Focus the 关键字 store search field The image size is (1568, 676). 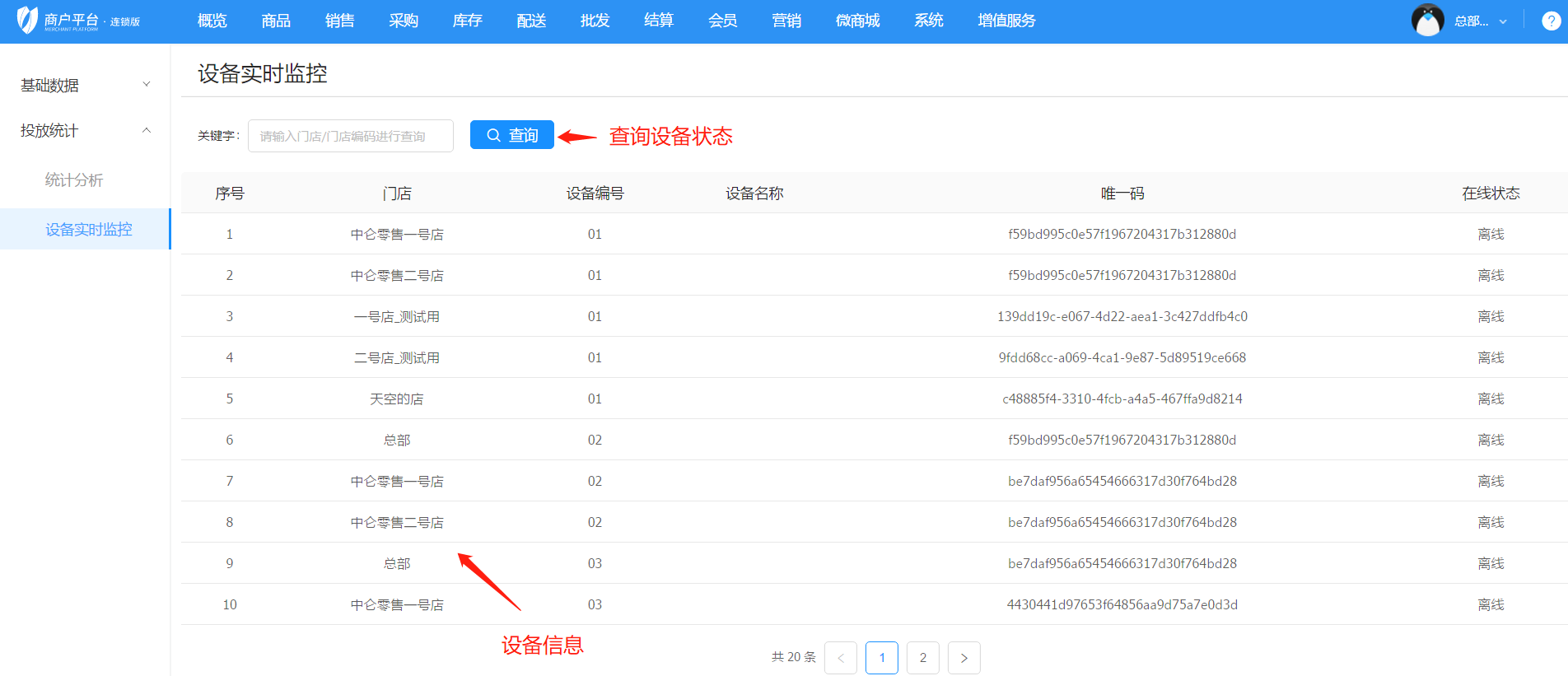click(350, 136)
